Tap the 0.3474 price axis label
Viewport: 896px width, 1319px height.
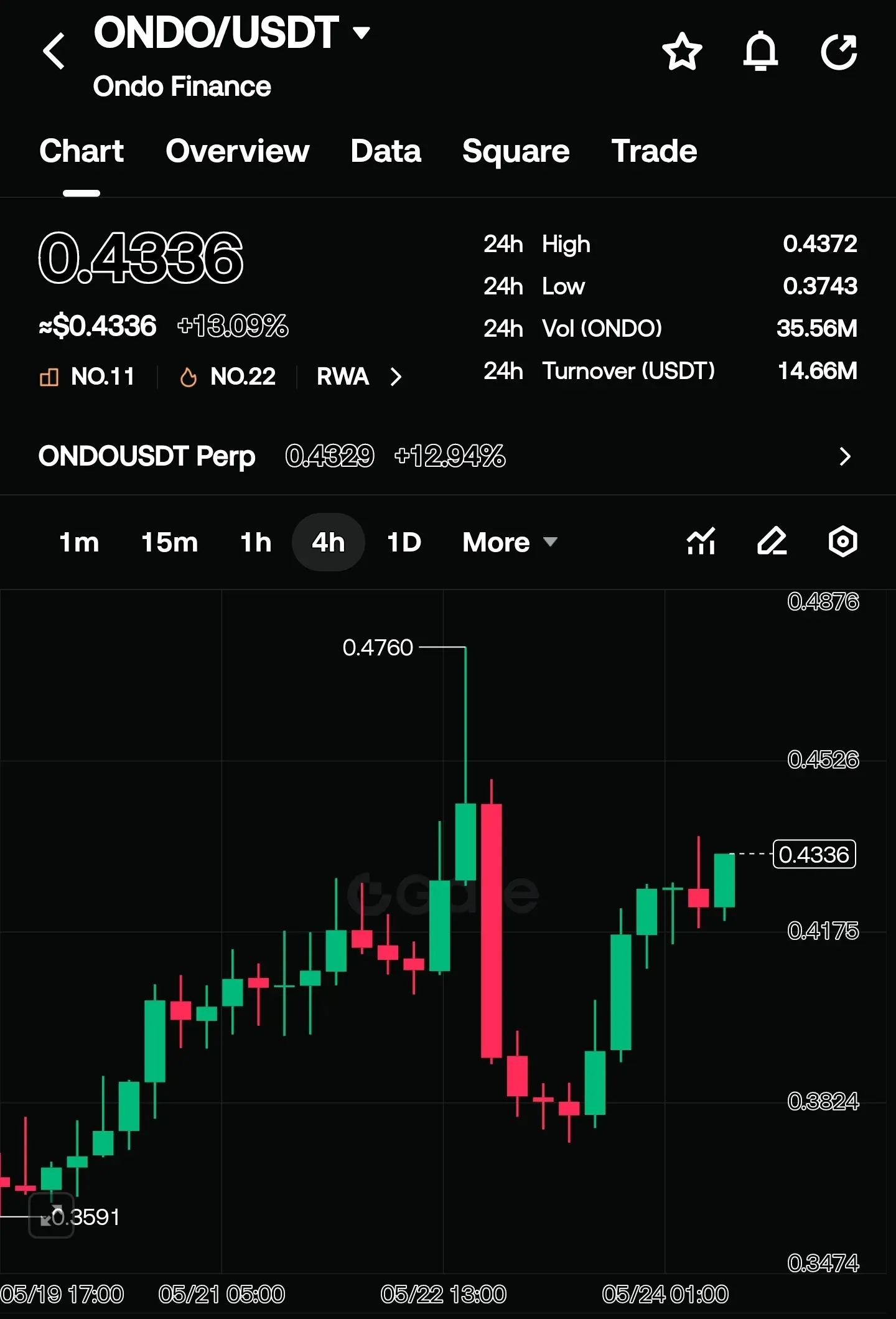[x=823, y=1263]
